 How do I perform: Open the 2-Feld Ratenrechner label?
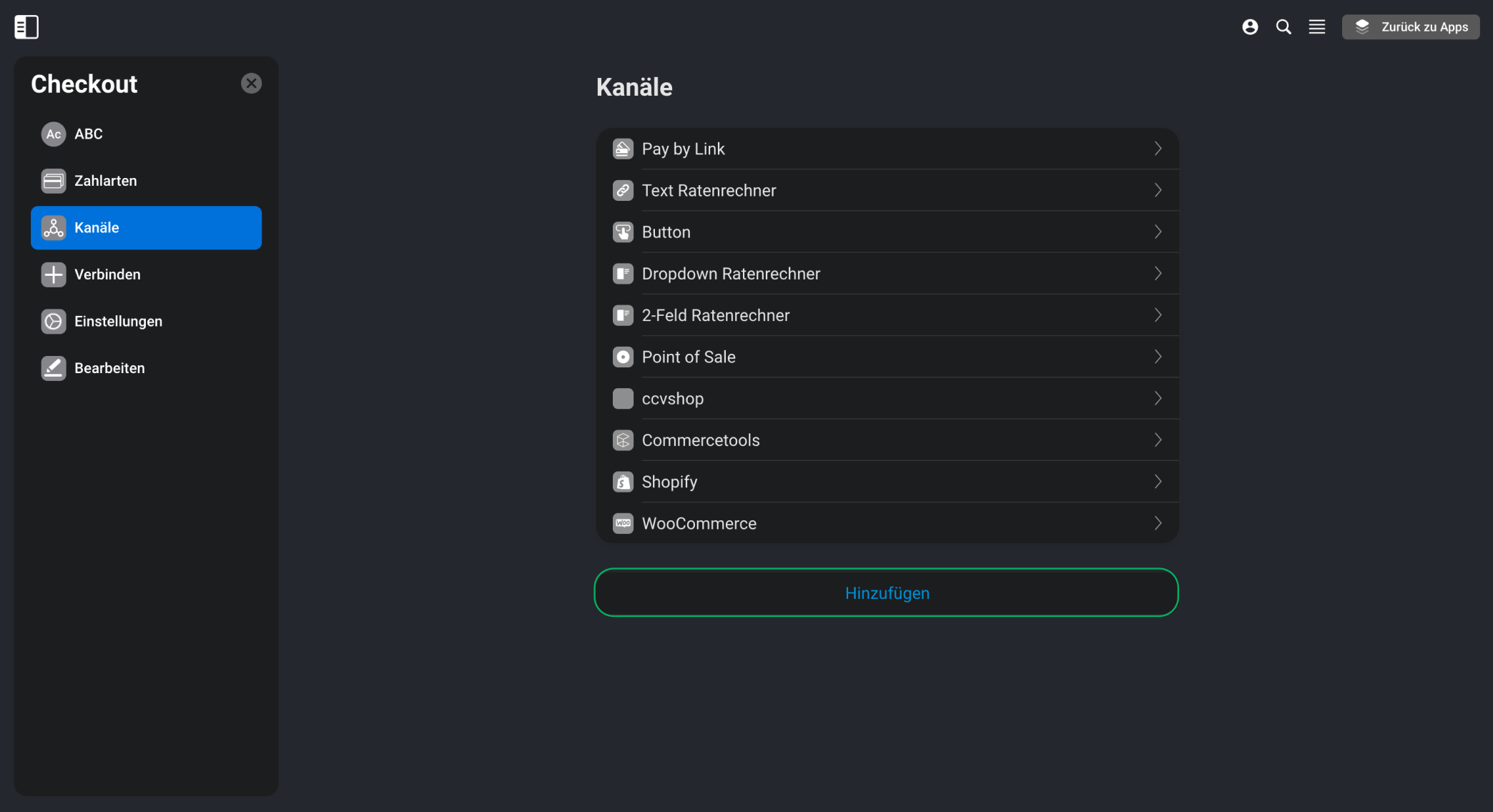pyautogui.click(x=716, y=315)
